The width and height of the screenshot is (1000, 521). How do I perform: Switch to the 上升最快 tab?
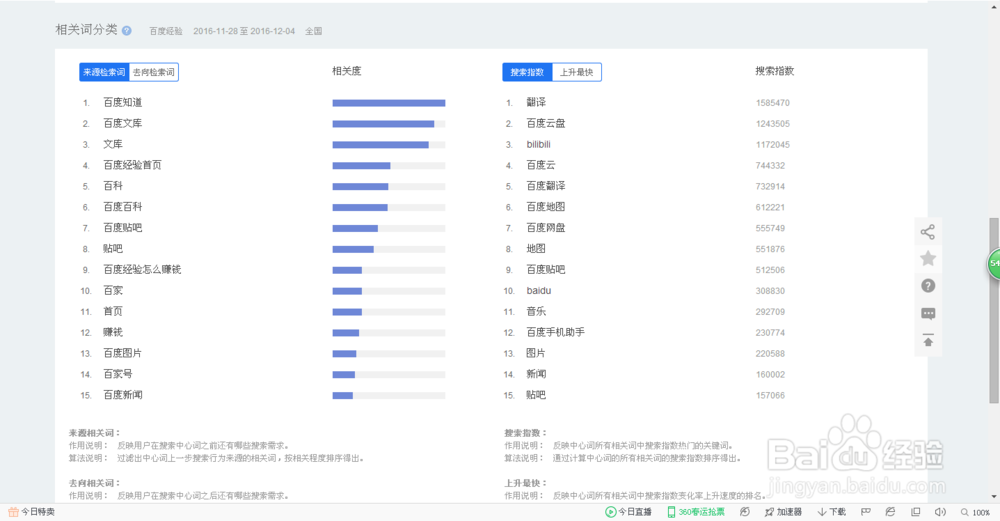tap(577, 72)
